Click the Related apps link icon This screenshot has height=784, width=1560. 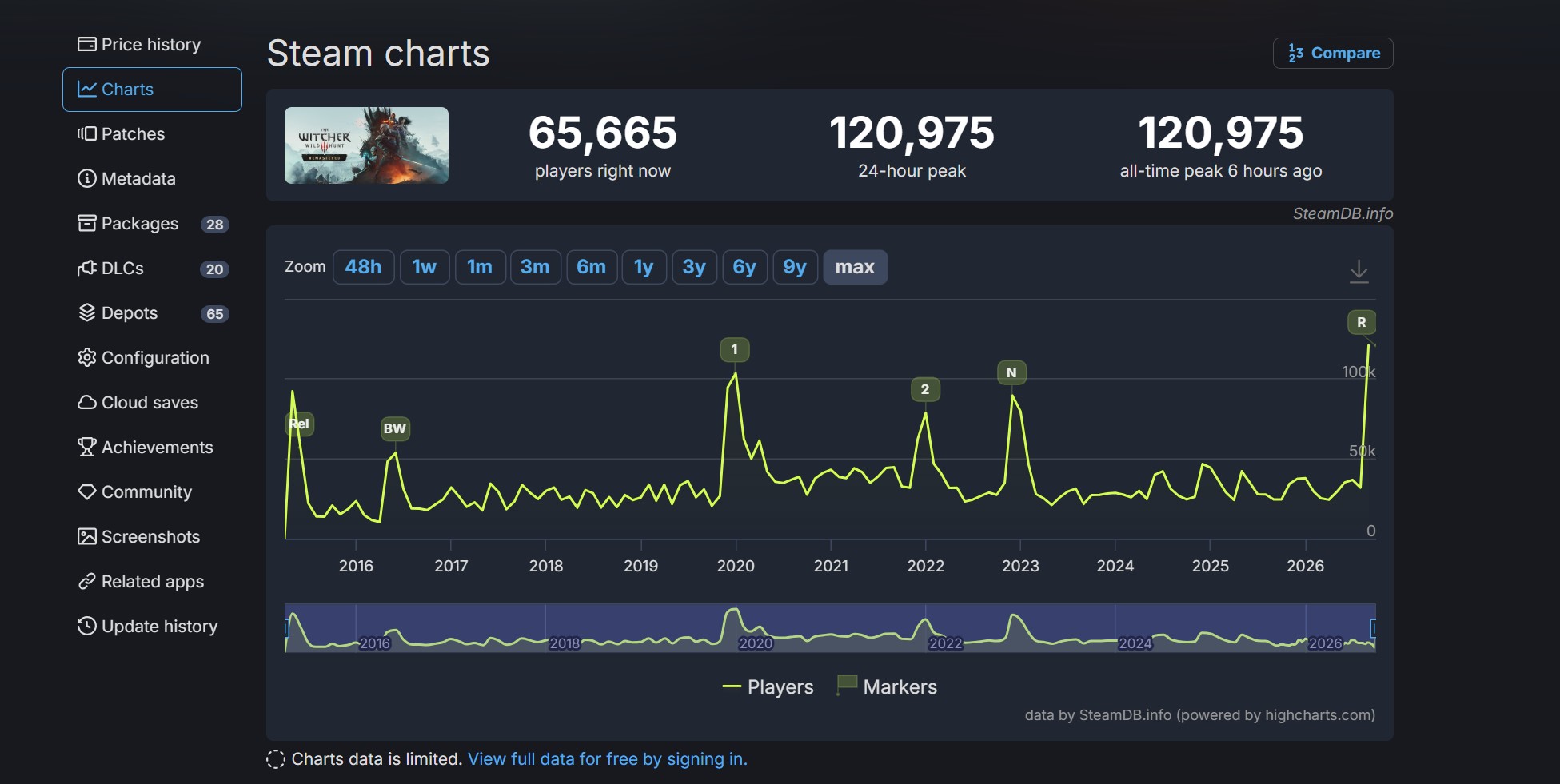tap(86, 581)
